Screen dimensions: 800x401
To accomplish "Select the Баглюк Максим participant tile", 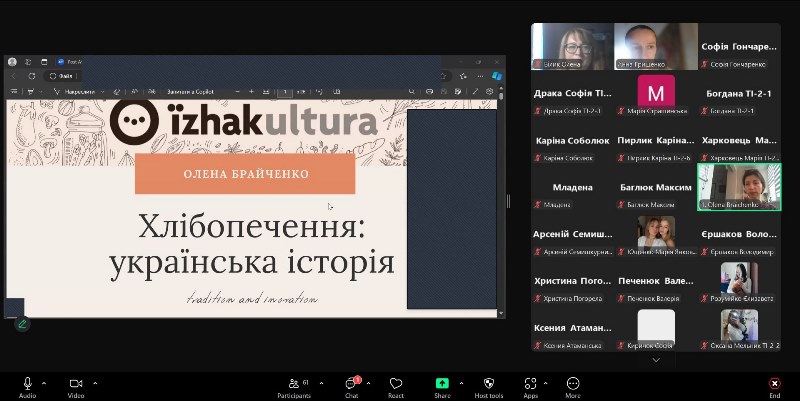I will pyautogui.click(x=656, y=187).
